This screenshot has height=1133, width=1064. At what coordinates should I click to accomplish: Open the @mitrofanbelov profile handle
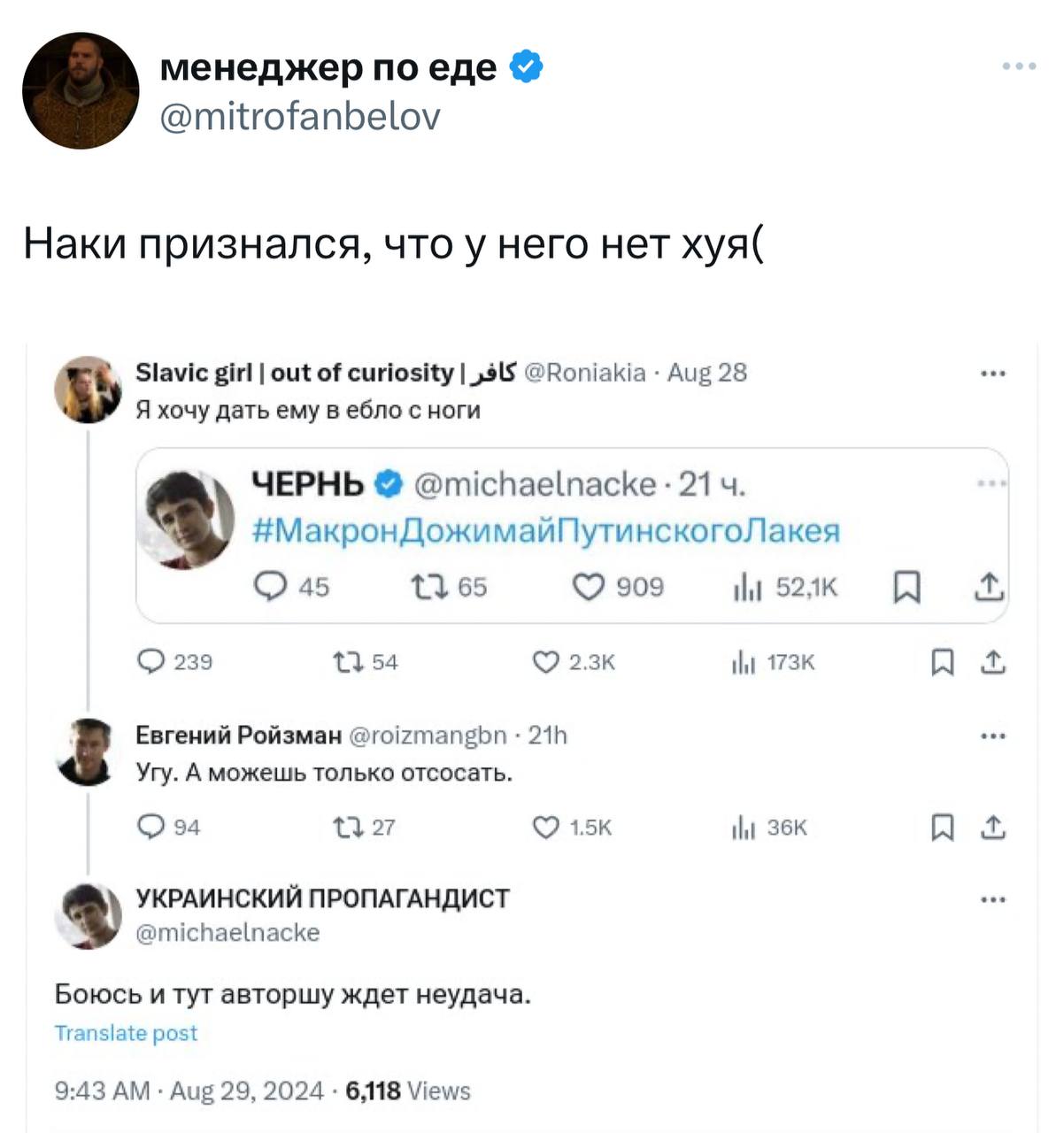pos(300,116)
